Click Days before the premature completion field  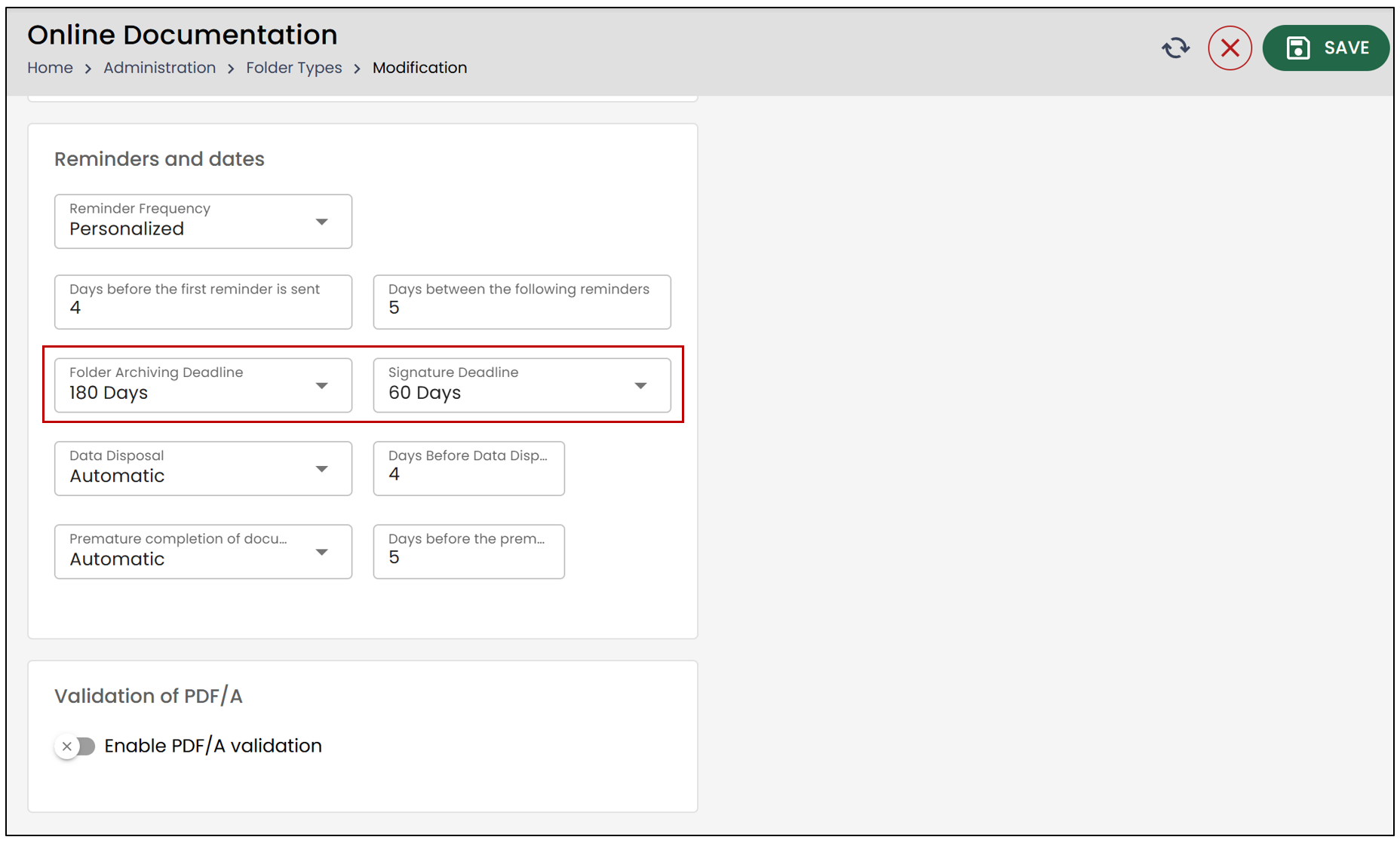[x=468, y=551]
